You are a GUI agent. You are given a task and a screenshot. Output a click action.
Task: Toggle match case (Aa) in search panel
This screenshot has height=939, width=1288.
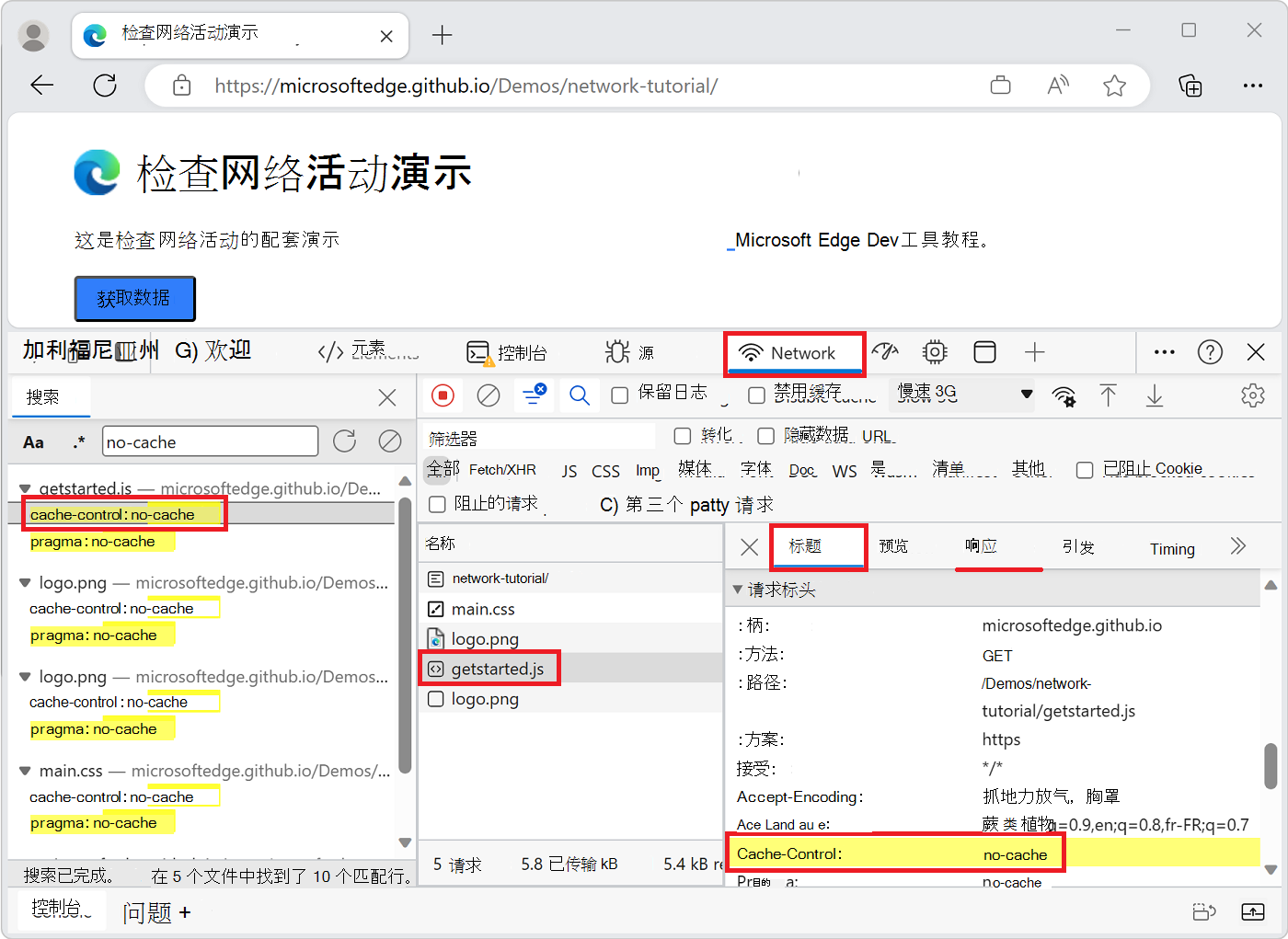click(x=33, y=441)
